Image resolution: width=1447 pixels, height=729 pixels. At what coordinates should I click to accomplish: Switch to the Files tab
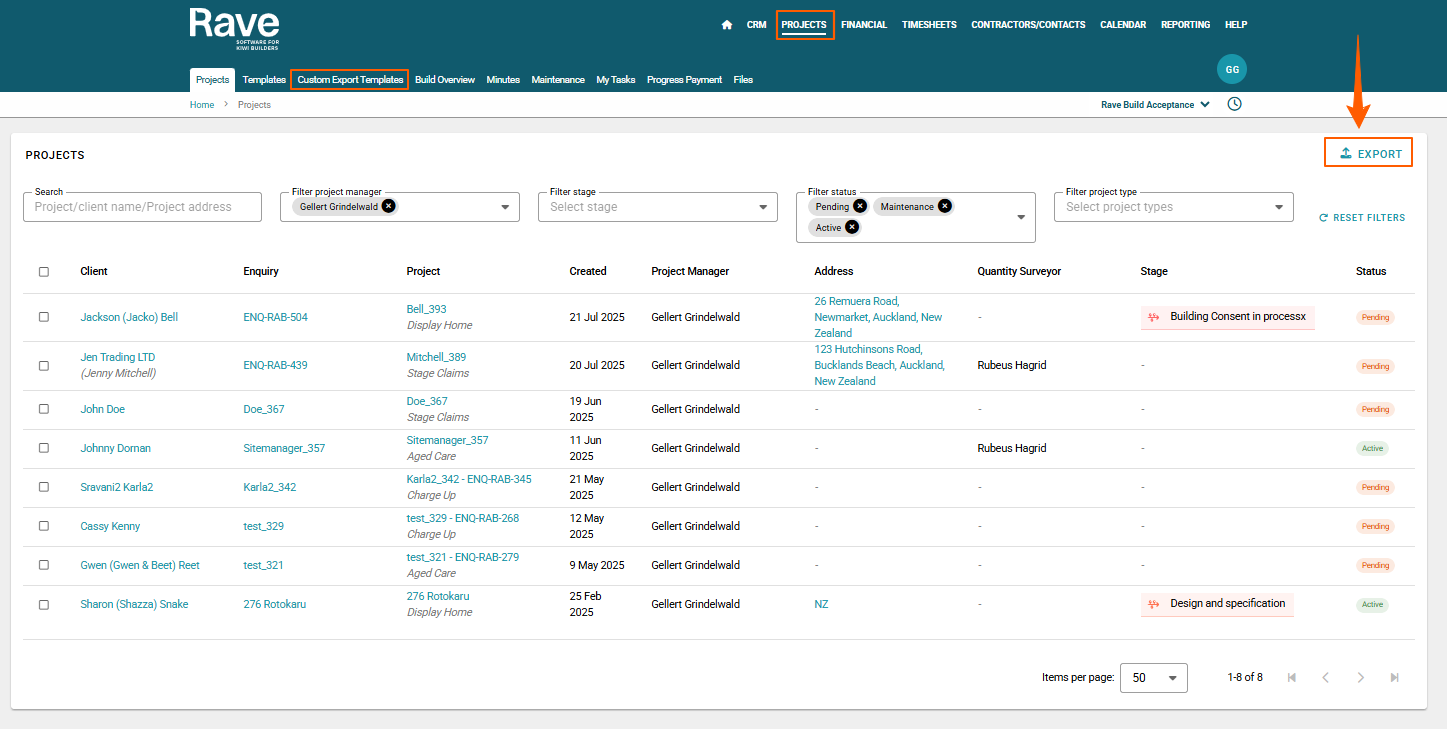click(743, 80)
